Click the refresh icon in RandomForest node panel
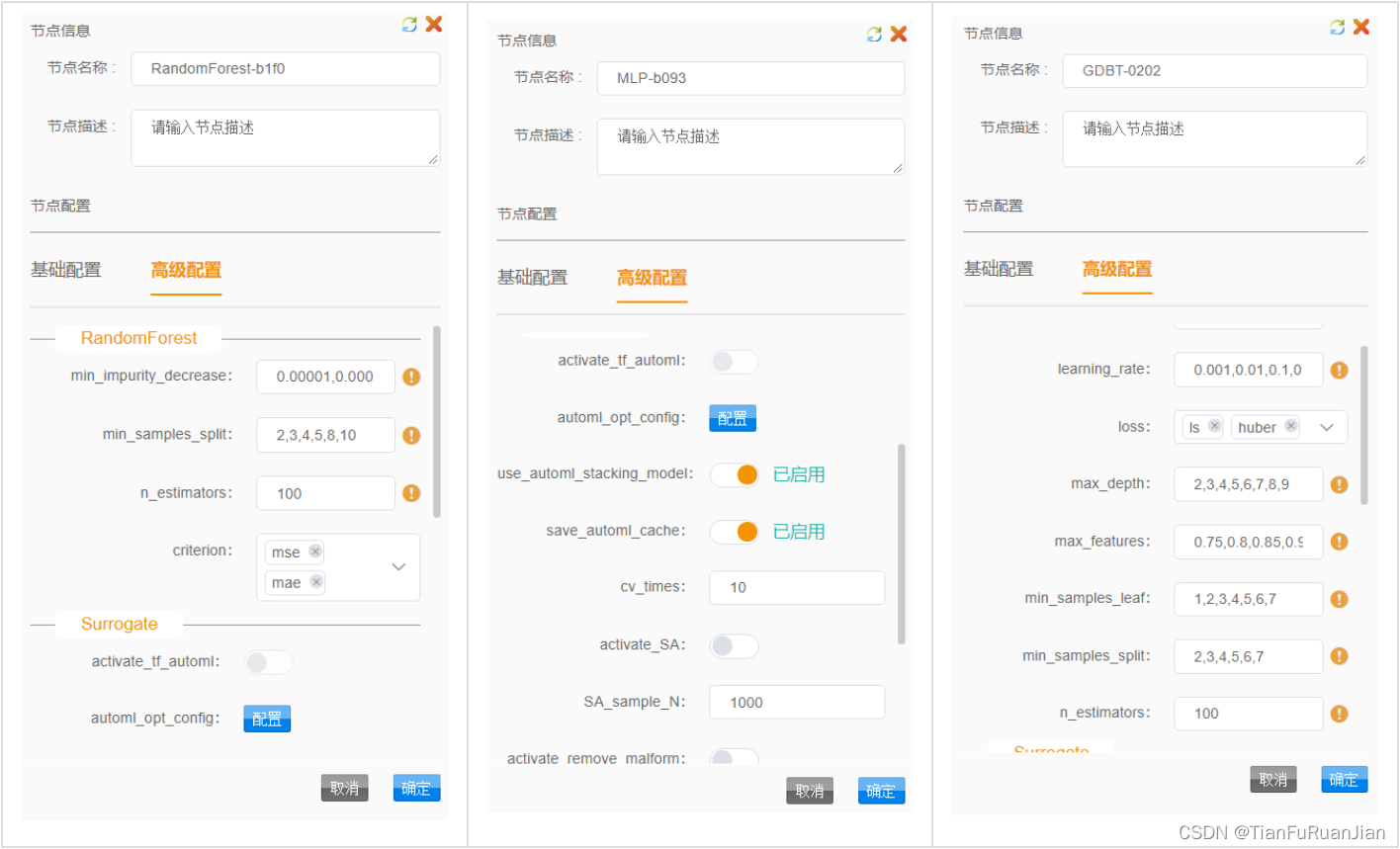This screenshot has width=1400, height=849. point(409,23)
